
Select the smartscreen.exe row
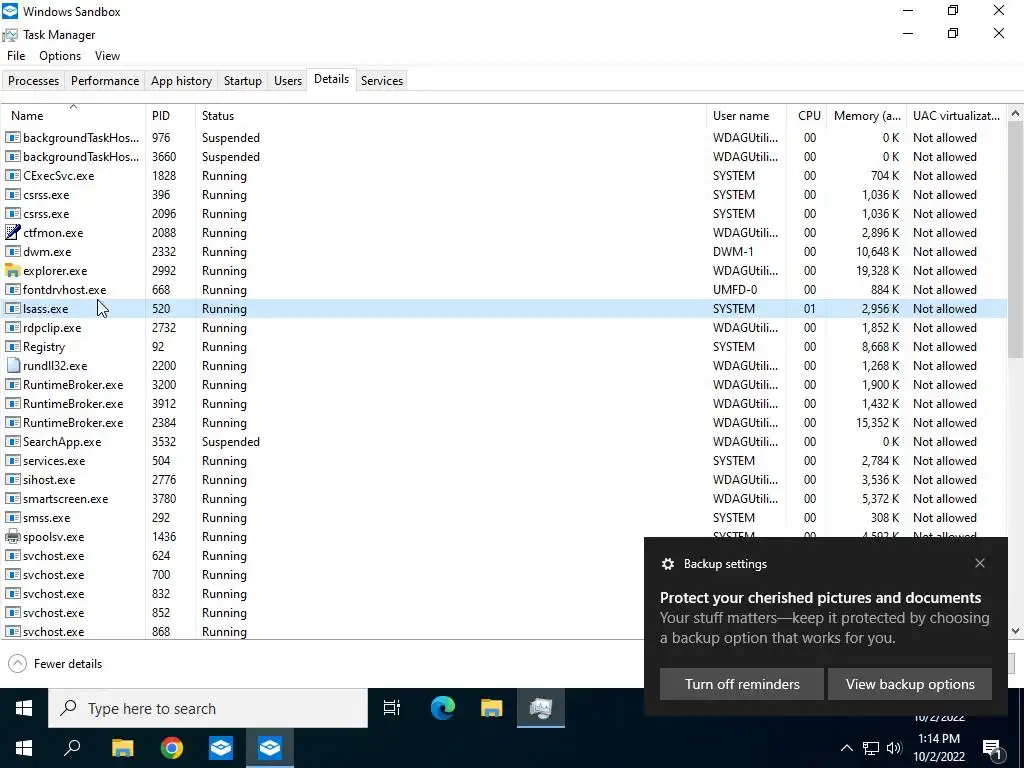point(504,499)
